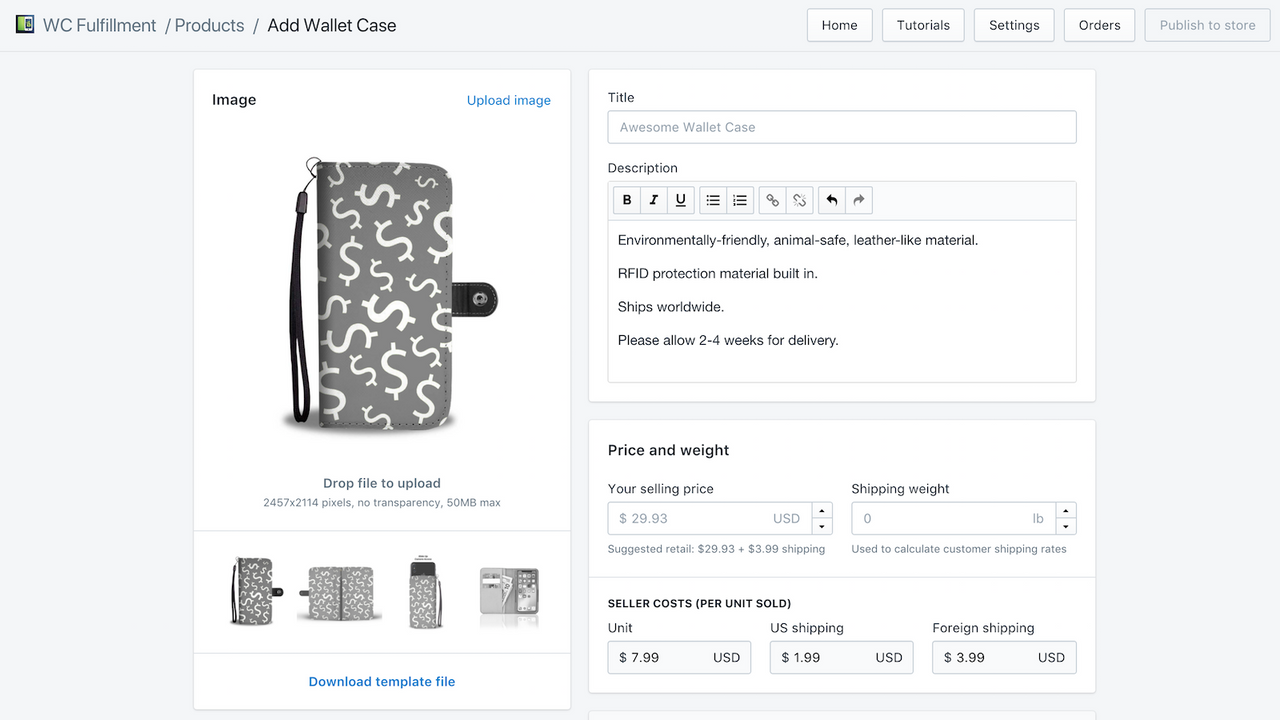This screenshot has width=1280, height=720.
Task: Click the Upload image link
Action: pos(508,100)
